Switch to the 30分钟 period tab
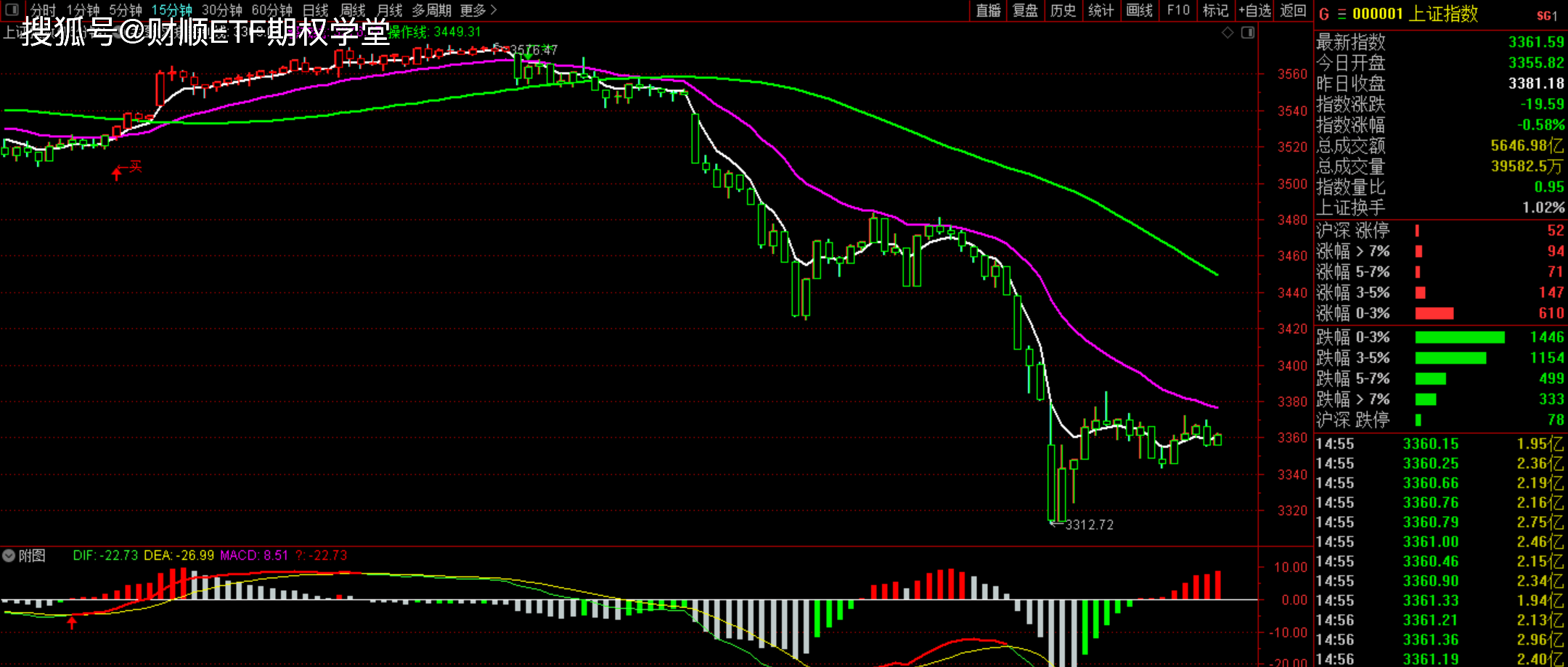Viewport: 1568px width, 667px height. 221,10
